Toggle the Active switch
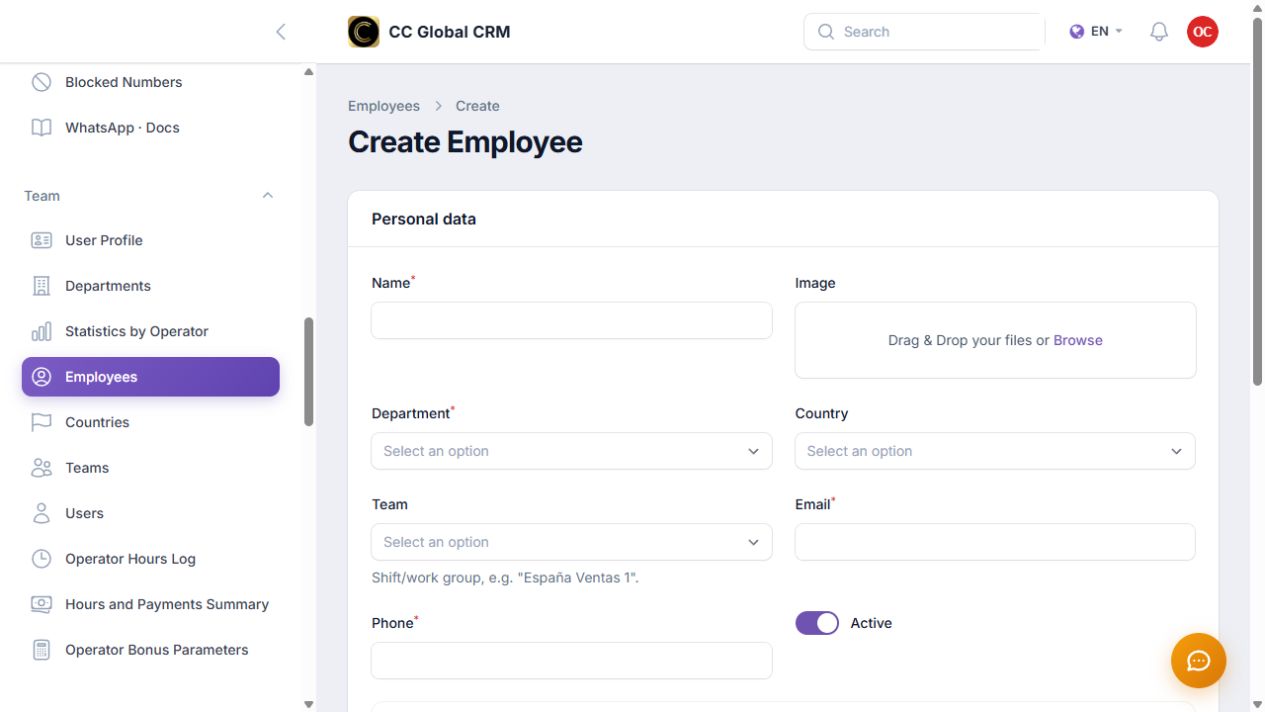1265x712 pixels. pos(817,623)
